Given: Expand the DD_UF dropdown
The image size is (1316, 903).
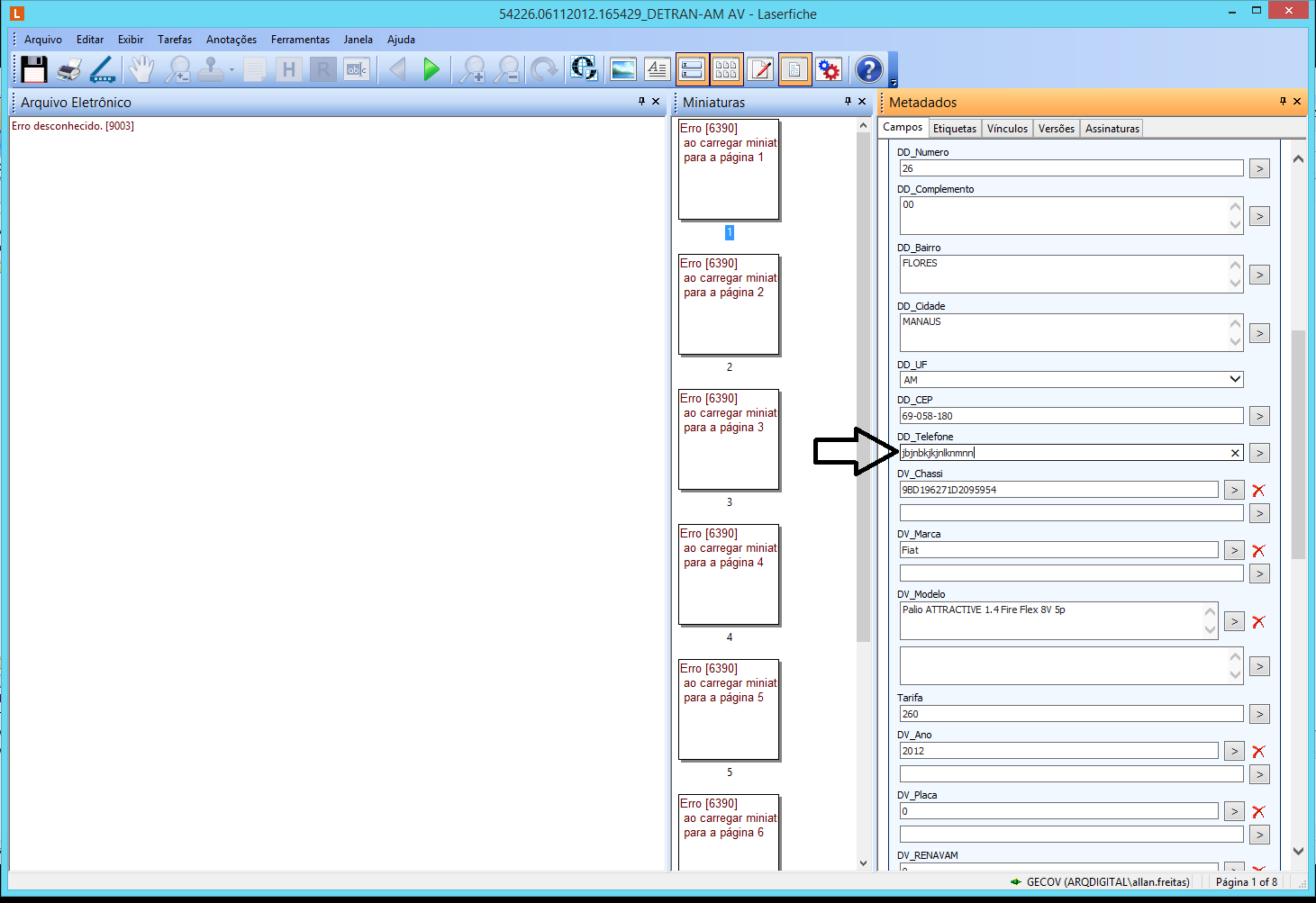Looking at the screenshot, I should coord(1235,380).
